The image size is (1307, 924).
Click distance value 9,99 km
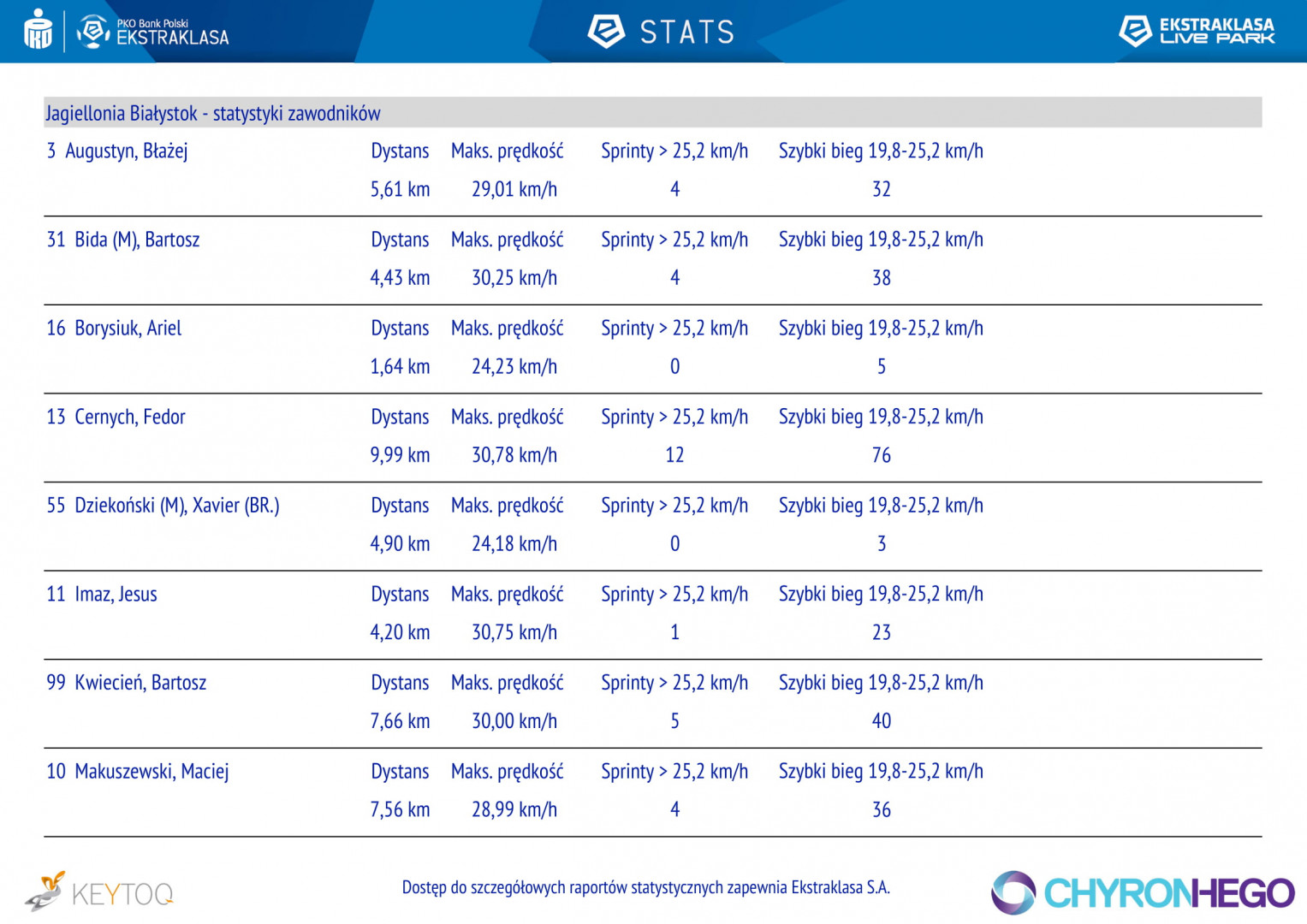[400, 455]
